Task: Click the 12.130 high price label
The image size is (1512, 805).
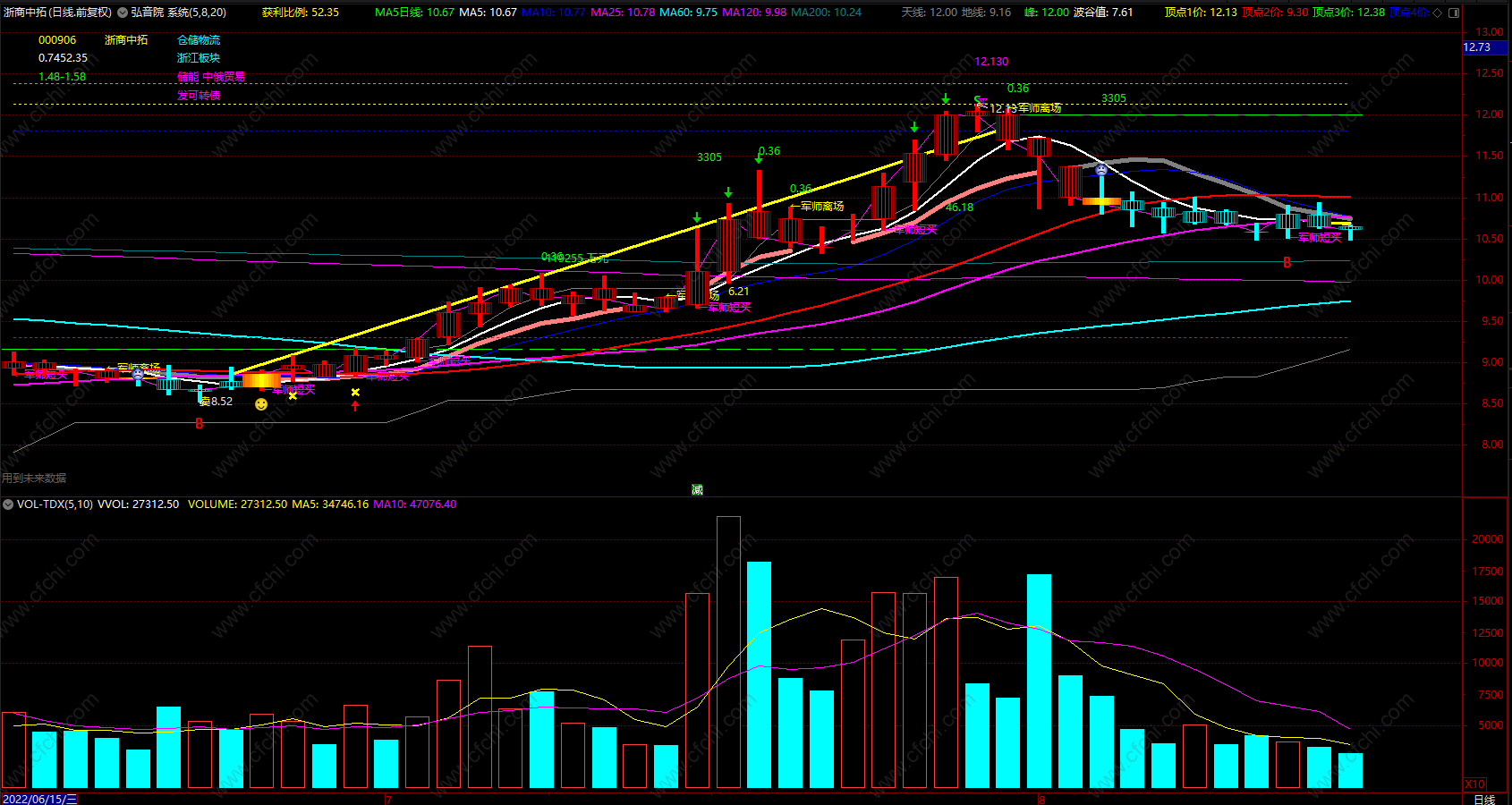Action: pos(991,62)
